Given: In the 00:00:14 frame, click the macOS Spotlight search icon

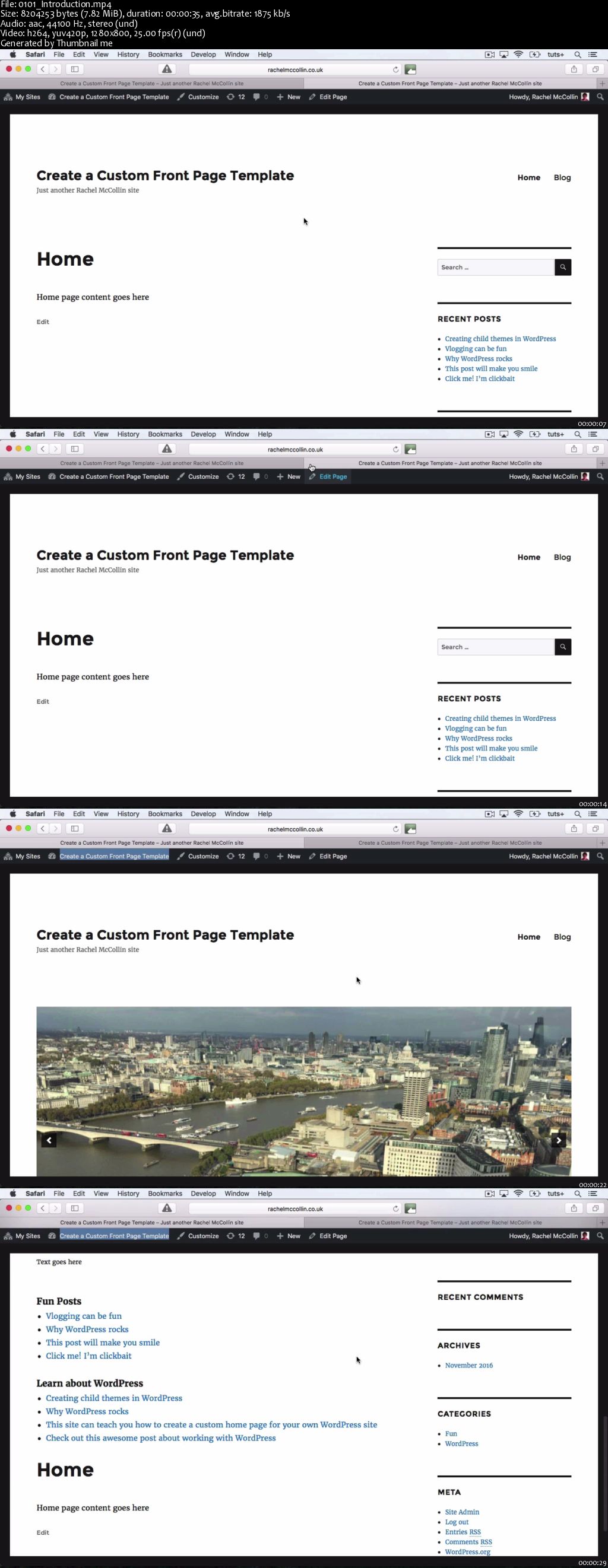Looking at the screenshot, I should [x=578, y=434].
